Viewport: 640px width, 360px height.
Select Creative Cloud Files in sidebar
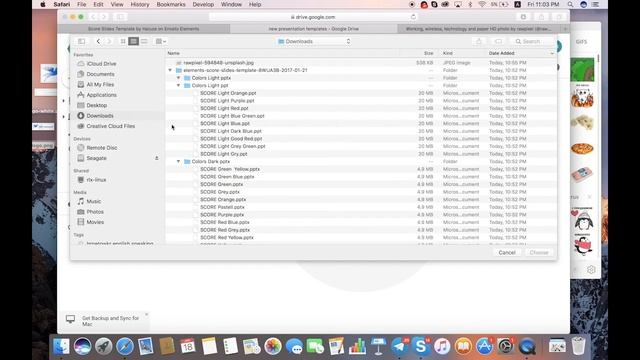click(110, 126)
